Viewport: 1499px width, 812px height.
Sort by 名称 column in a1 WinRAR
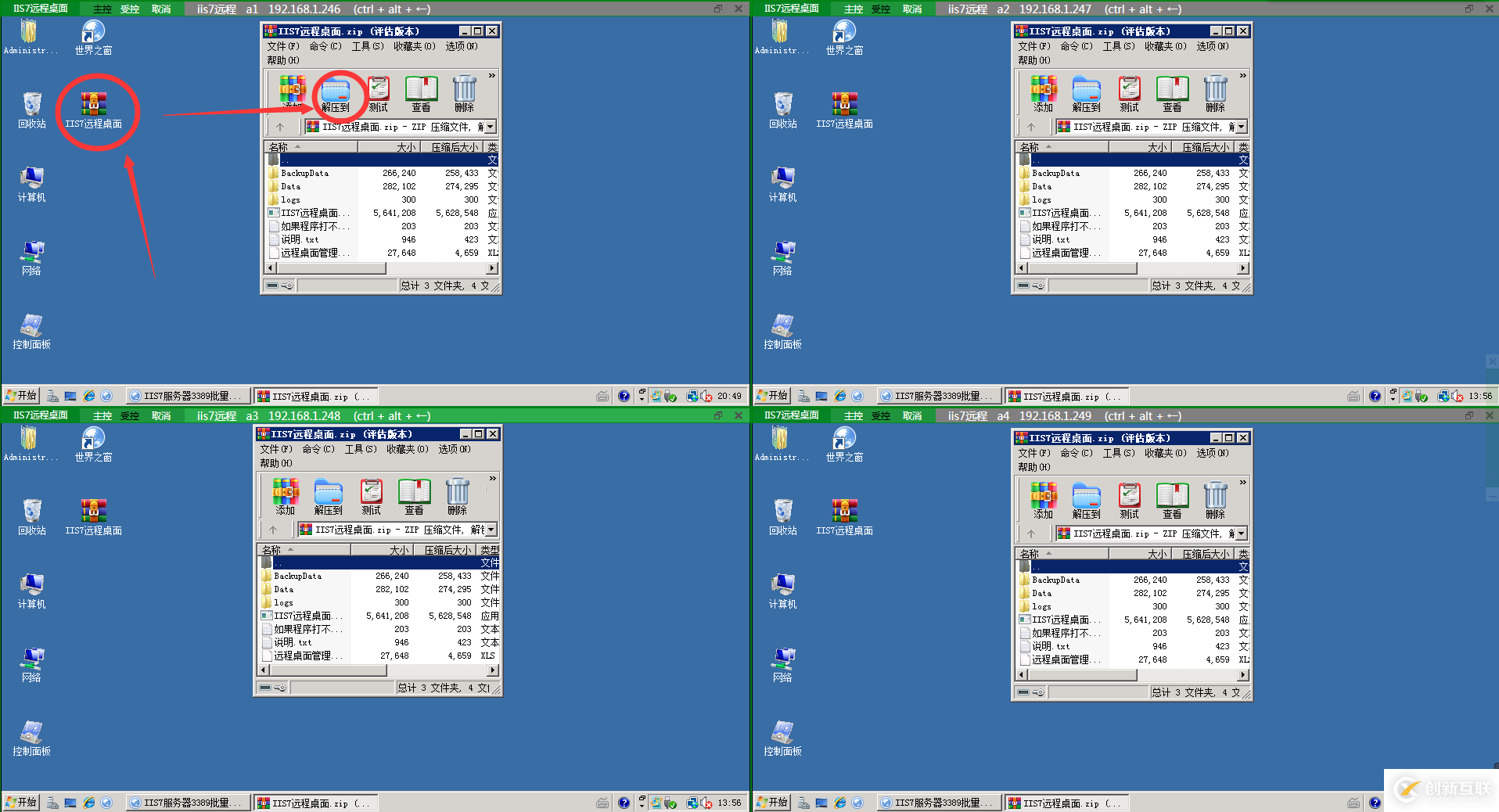click(x=311, y=147)
